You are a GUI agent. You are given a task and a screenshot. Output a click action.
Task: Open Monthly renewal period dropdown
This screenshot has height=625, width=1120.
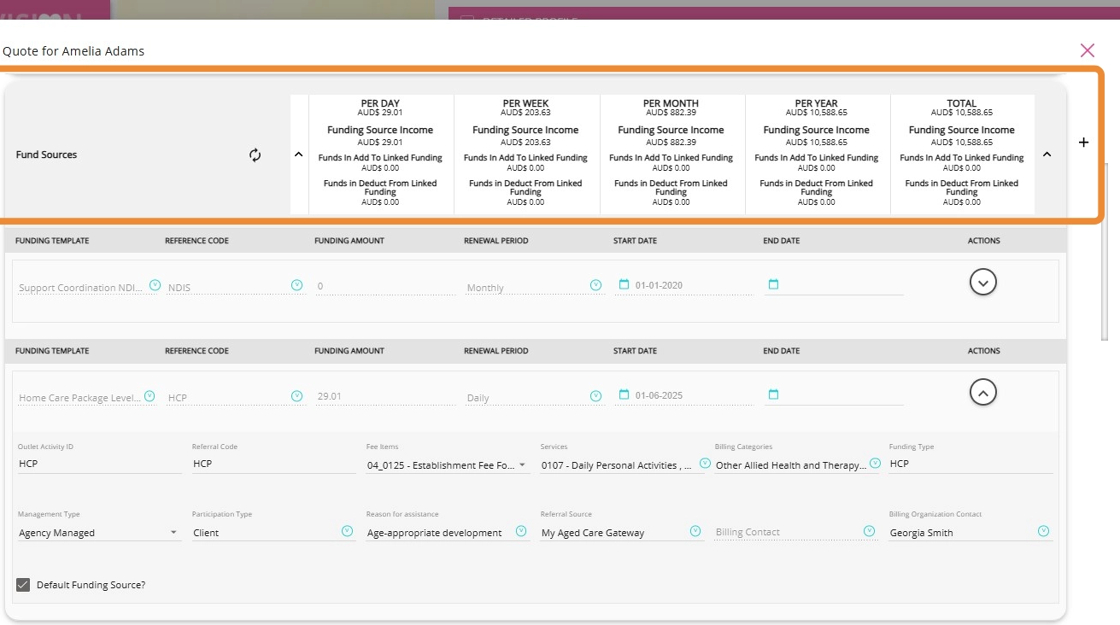click(596, 286)
